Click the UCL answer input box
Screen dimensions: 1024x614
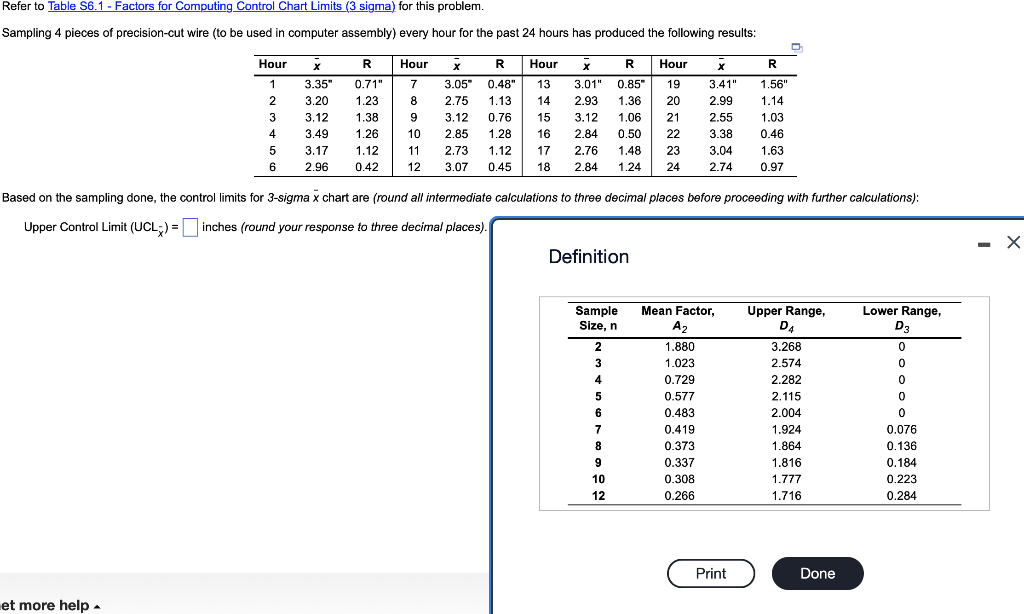(191, 228)
